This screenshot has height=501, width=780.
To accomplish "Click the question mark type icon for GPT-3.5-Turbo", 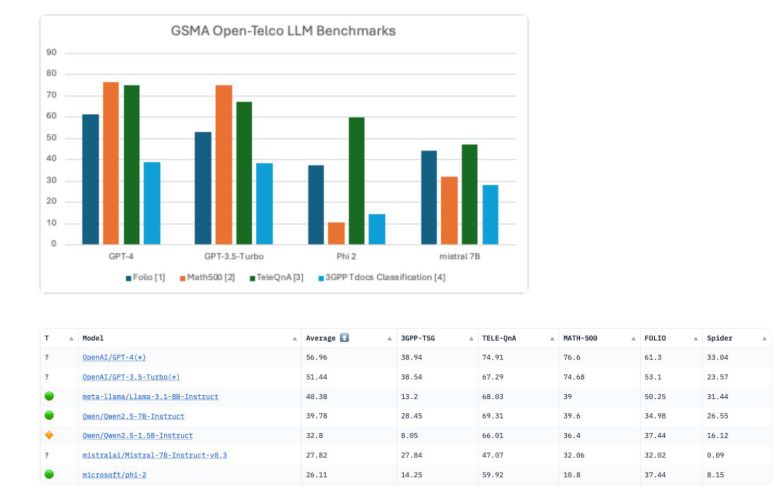I will coord(45,377).
